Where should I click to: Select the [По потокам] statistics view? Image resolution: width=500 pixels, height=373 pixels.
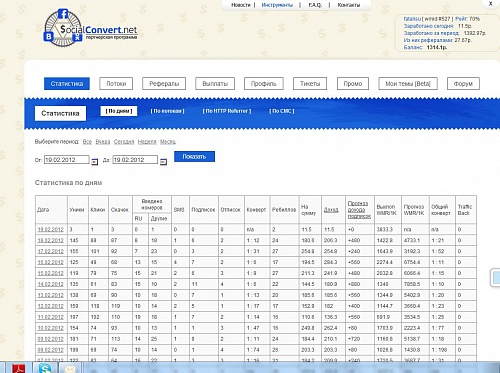(167, 111)
